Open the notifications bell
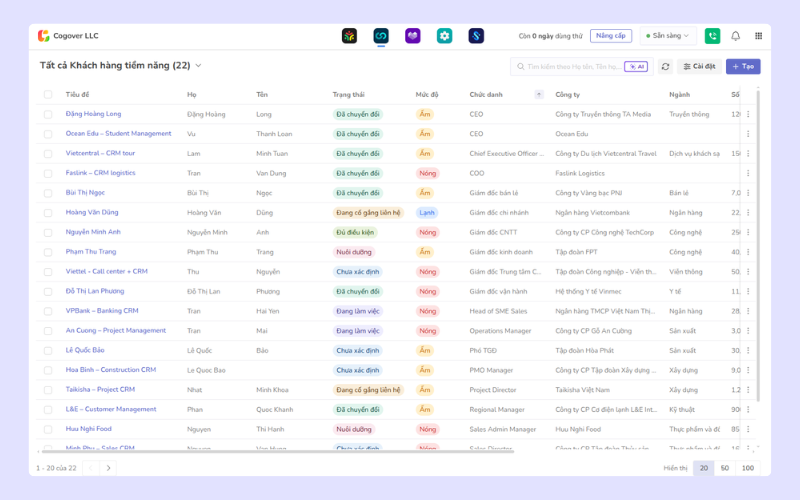 [x=735, y=36]
